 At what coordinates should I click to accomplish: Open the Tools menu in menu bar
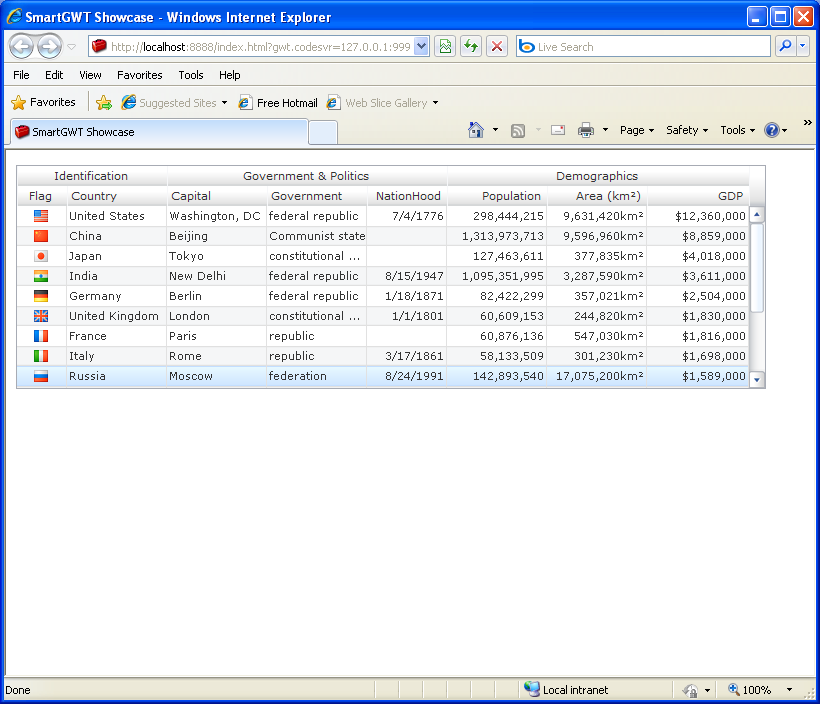click(190, 75)
